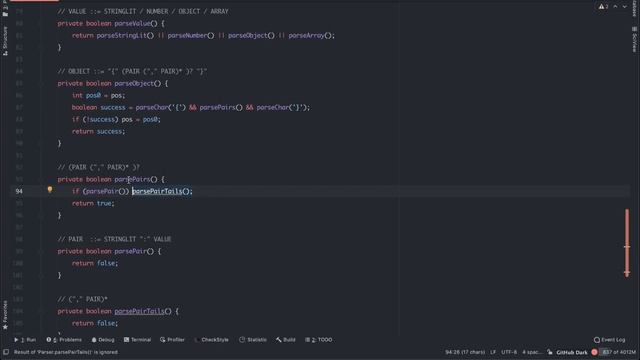
Task: Click the parsePairTails method declaration name
Action: [139, 311]
